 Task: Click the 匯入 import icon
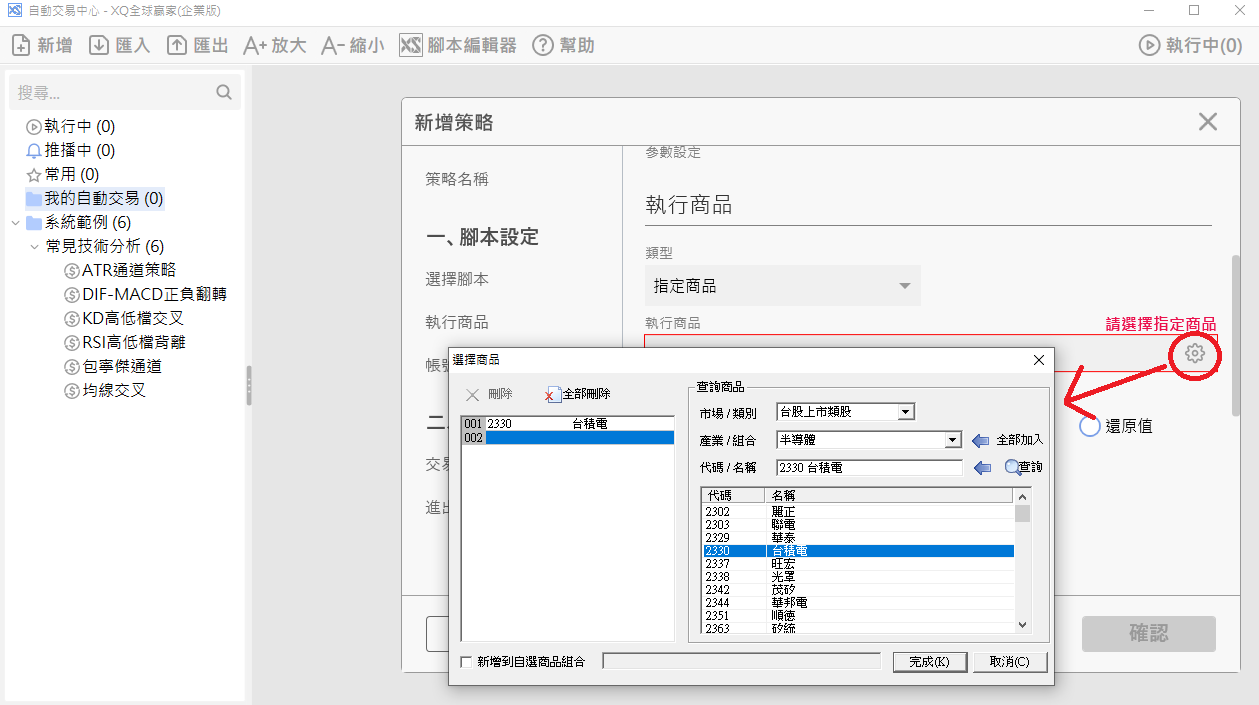pos(99,45)
